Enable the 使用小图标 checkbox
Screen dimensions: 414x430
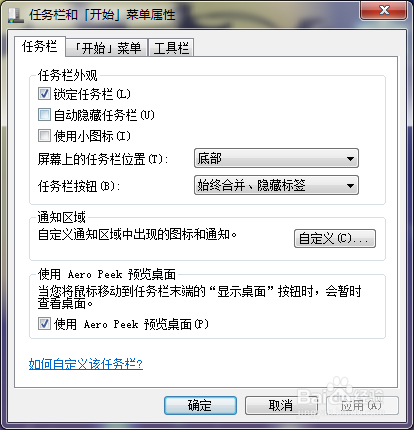pos(44,136)
